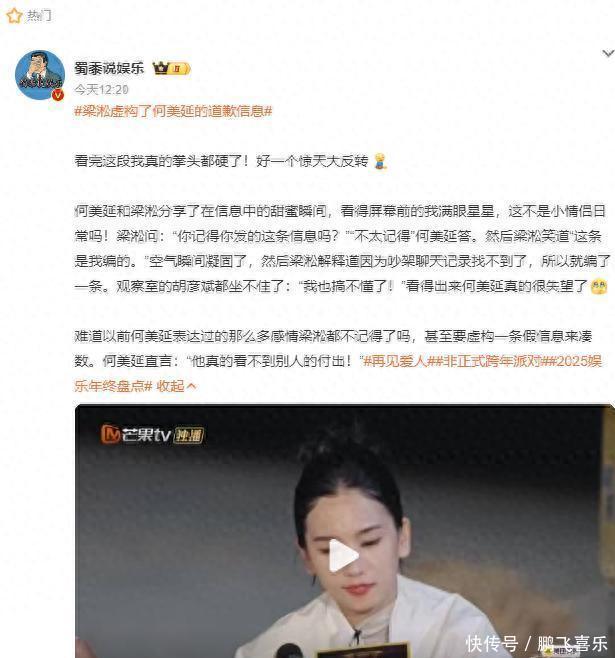
Task: Click the 芒果tv logo on video
Action: (136, 434)
